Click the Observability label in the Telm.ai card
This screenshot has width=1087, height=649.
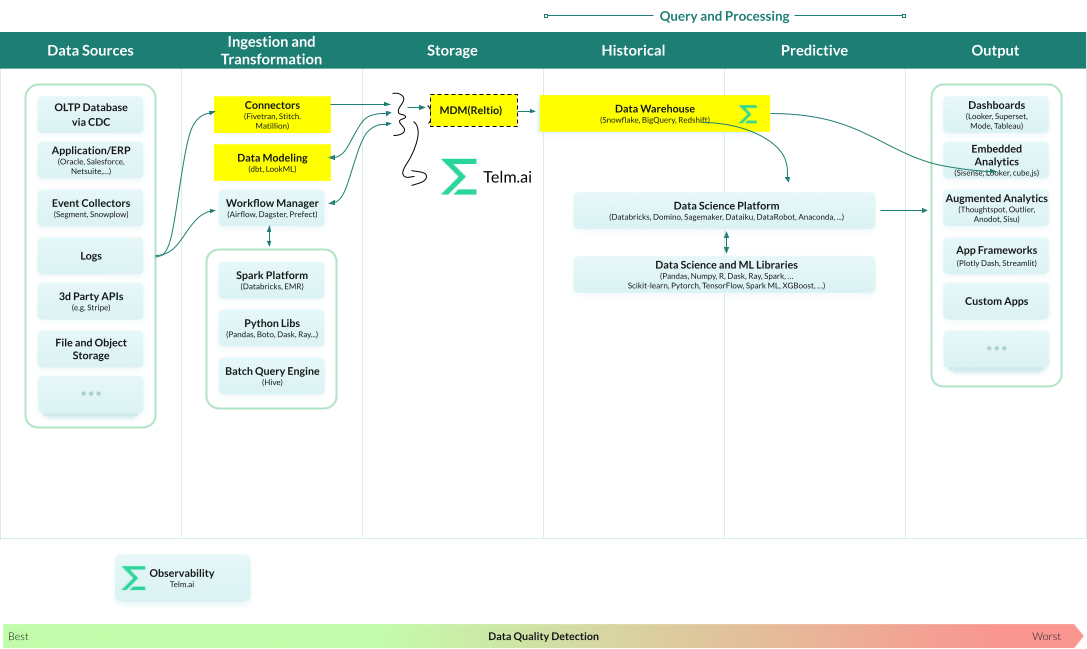(182, 573)
